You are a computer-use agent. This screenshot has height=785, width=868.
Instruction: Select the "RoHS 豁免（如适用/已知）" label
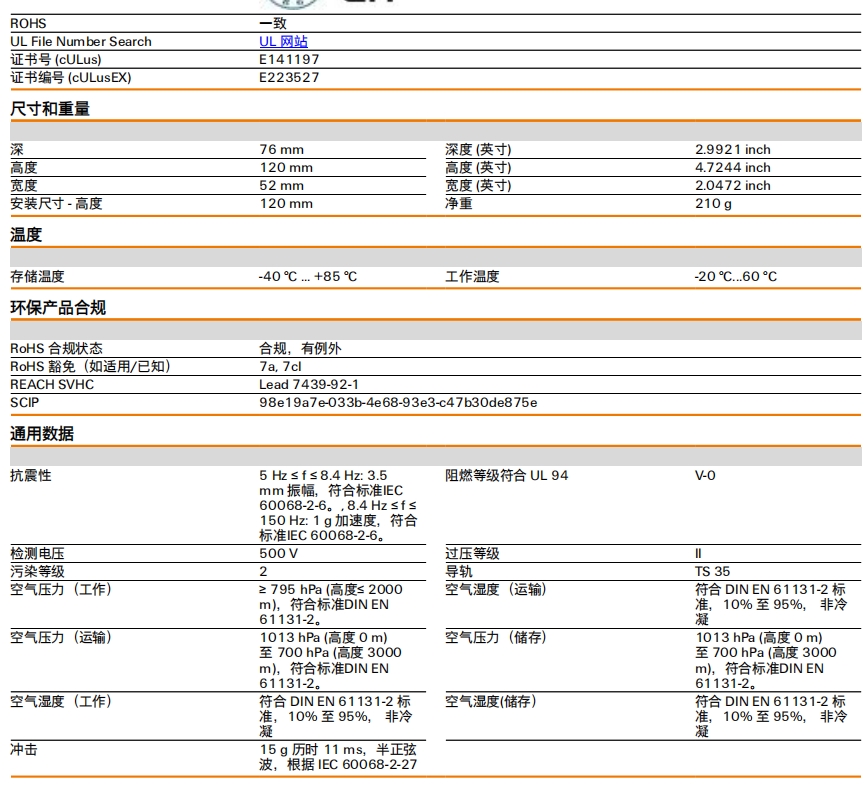point(91,366)
